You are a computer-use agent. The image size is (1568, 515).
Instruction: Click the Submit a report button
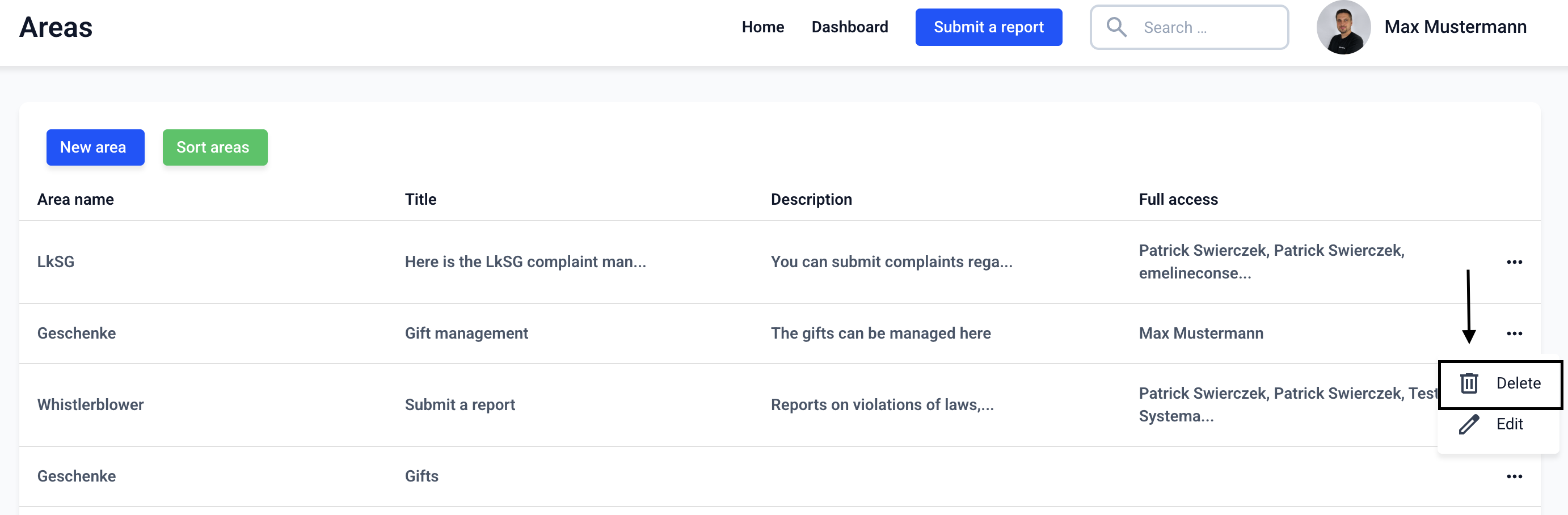point(988,27)
